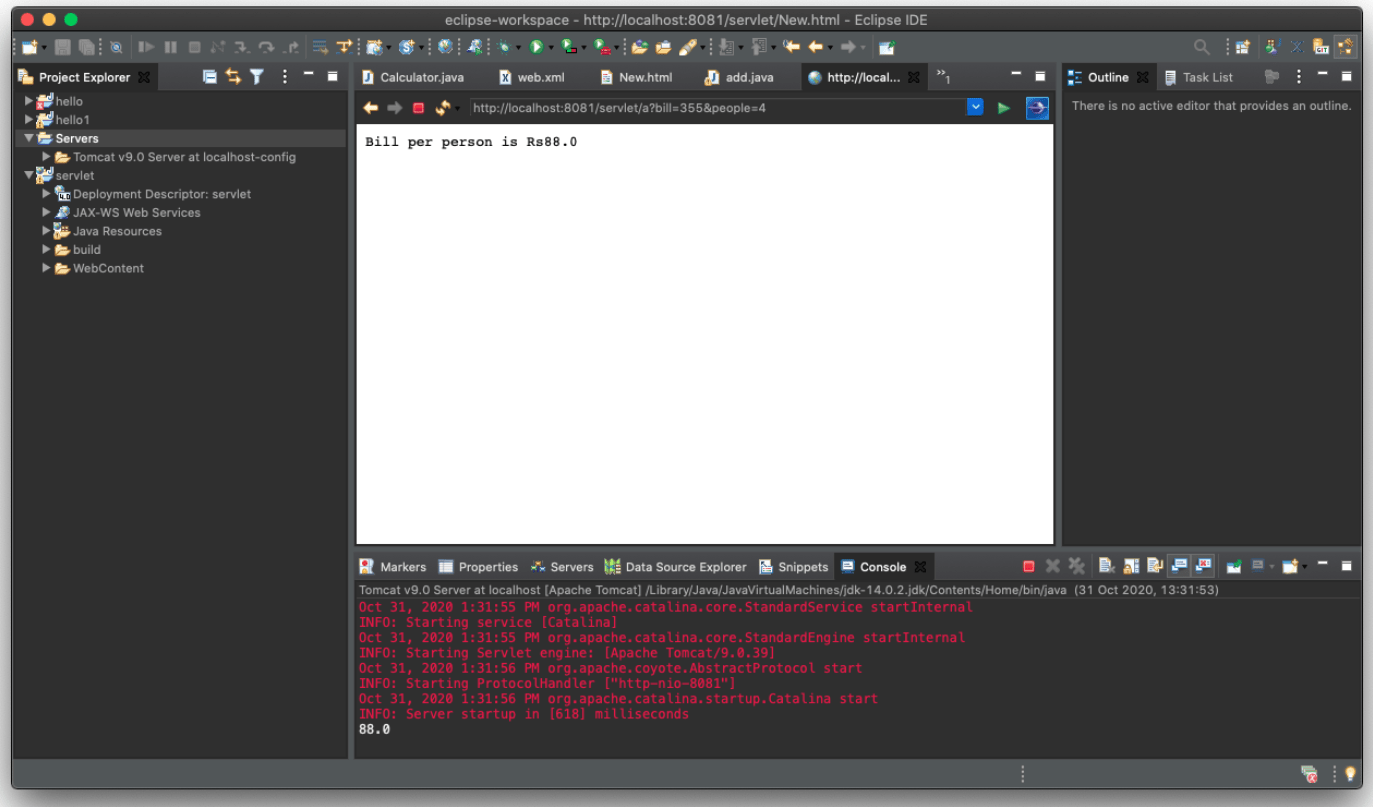
Task: Open the Project Explorer filter funnel icon
Action: point(257,77)
